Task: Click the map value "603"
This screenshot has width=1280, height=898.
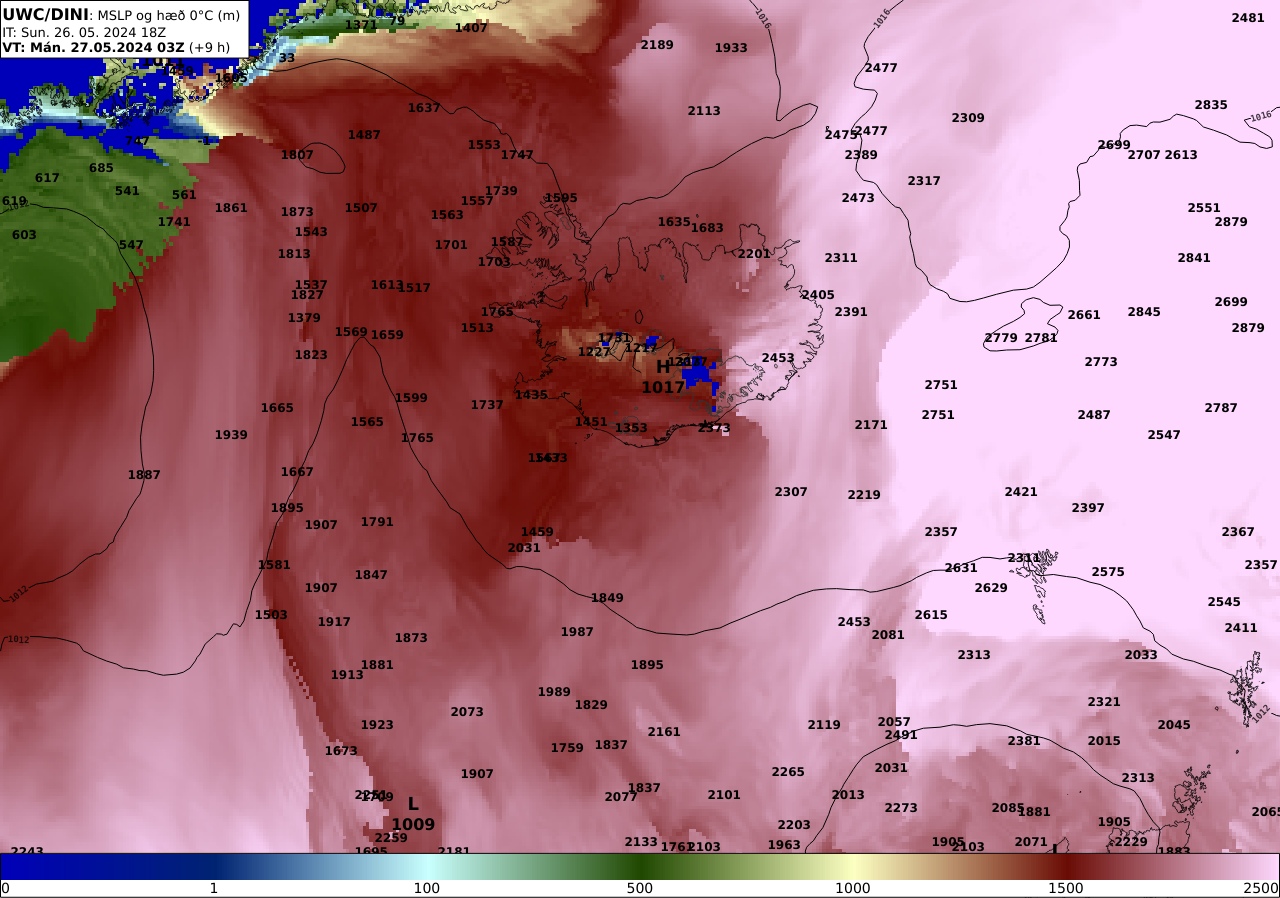Action: point(24,235)
